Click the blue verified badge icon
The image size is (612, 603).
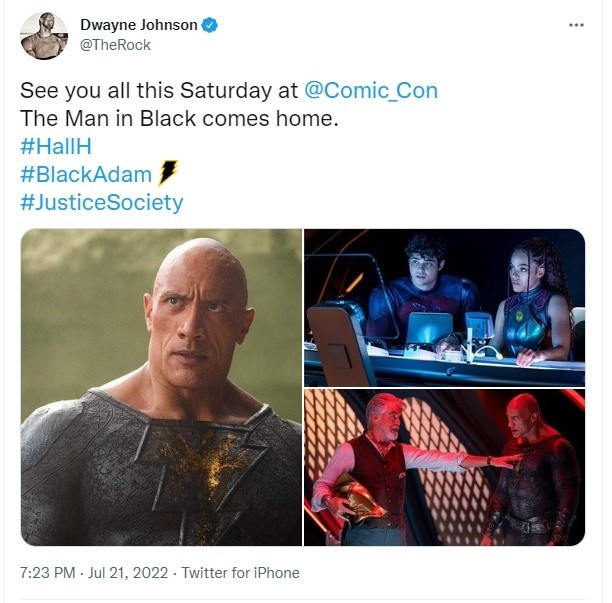(210, 25)
